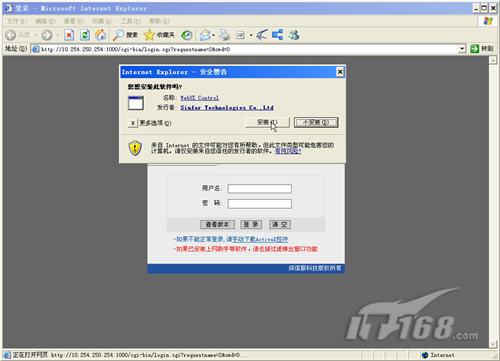Image resolution: width=500 pixels, height=361 pixels.
Task: Click the IE page icon in status bar
Action: 7,355
